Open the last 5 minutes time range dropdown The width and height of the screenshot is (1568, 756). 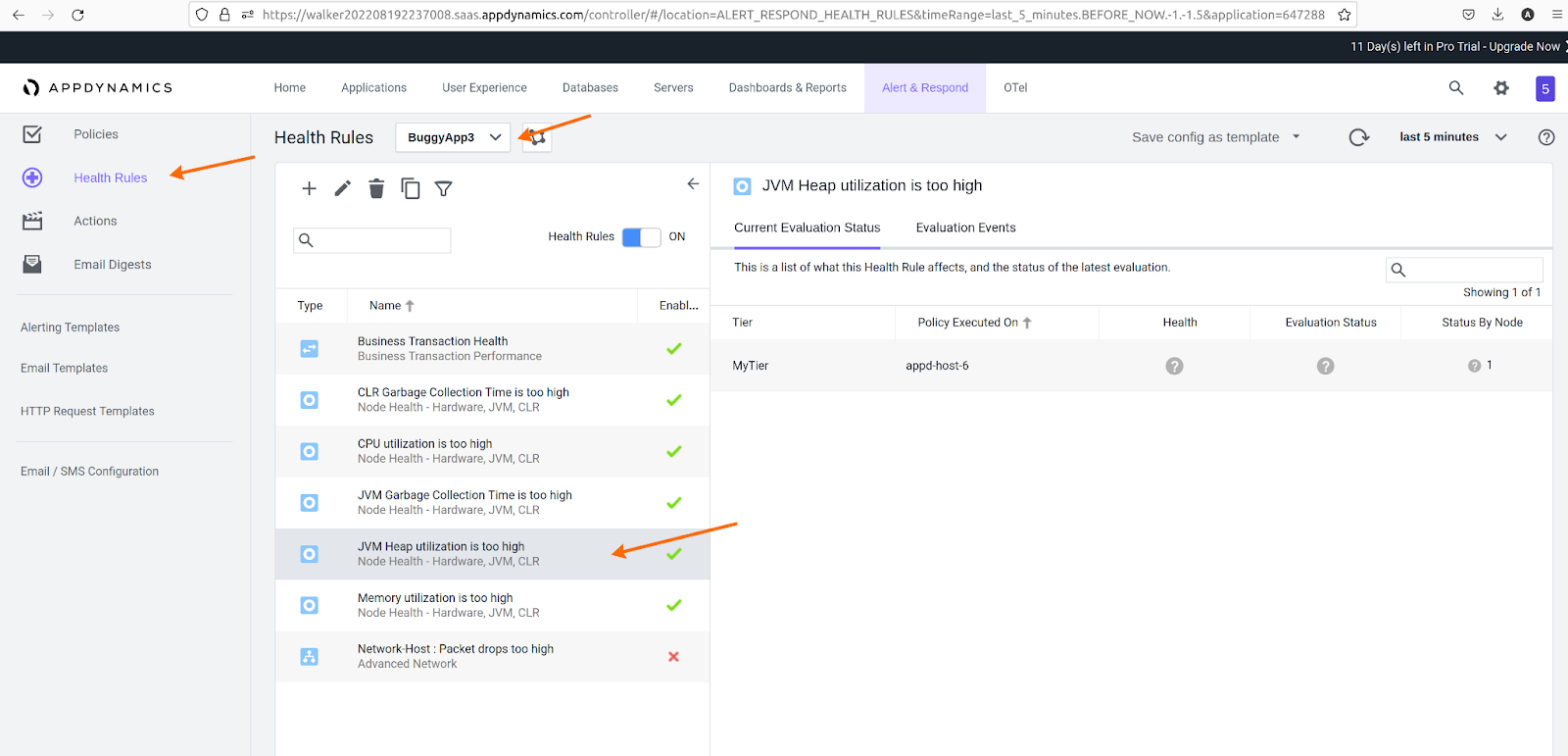1452,137
